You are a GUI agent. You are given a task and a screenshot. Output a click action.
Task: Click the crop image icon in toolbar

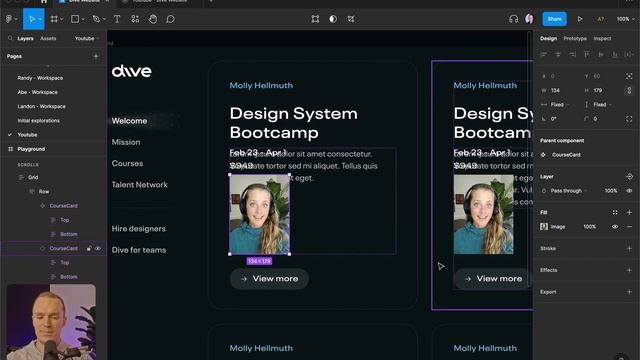[351, 19]
